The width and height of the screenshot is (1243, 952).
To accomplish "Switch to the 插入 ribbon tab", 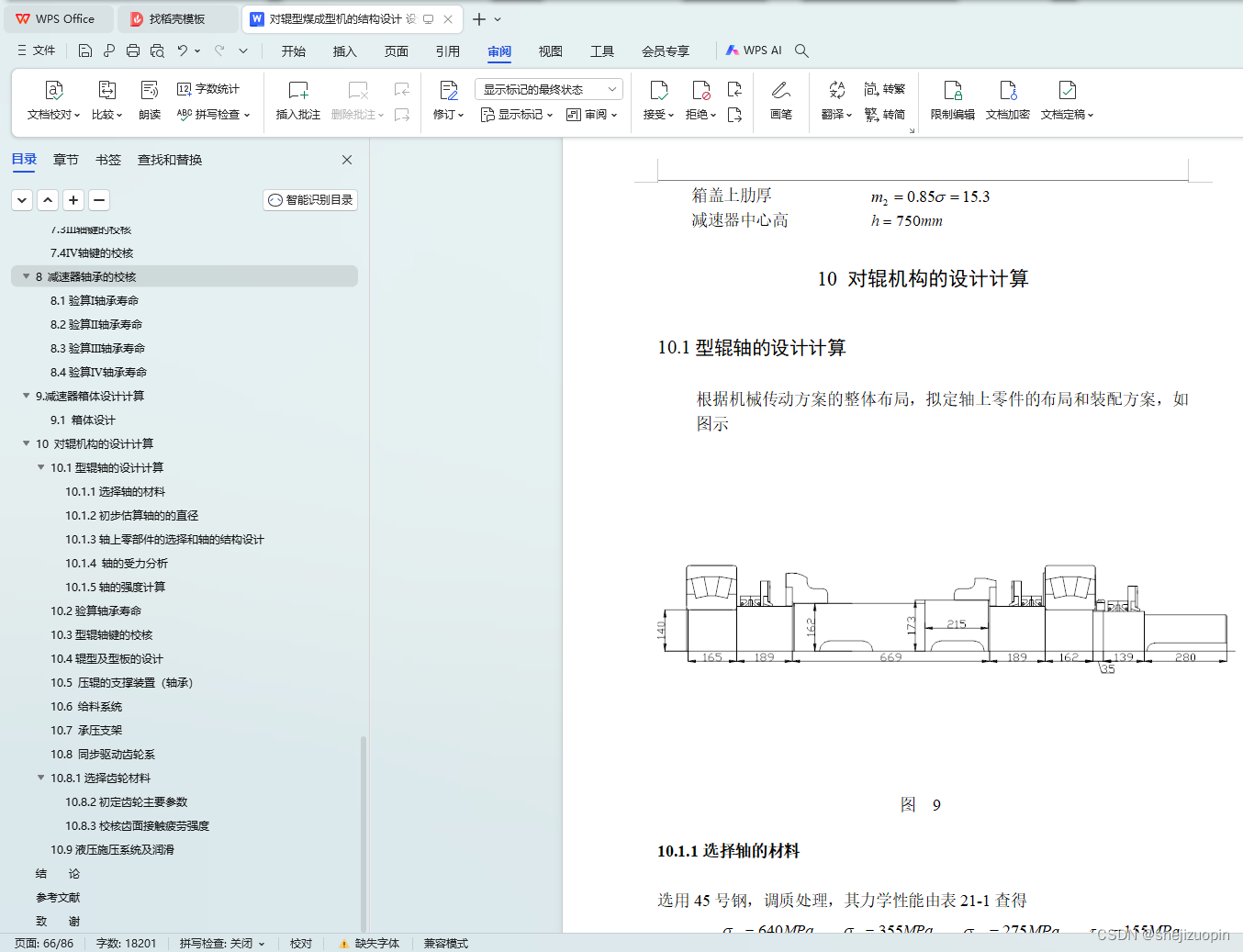I will pos(345,51).
